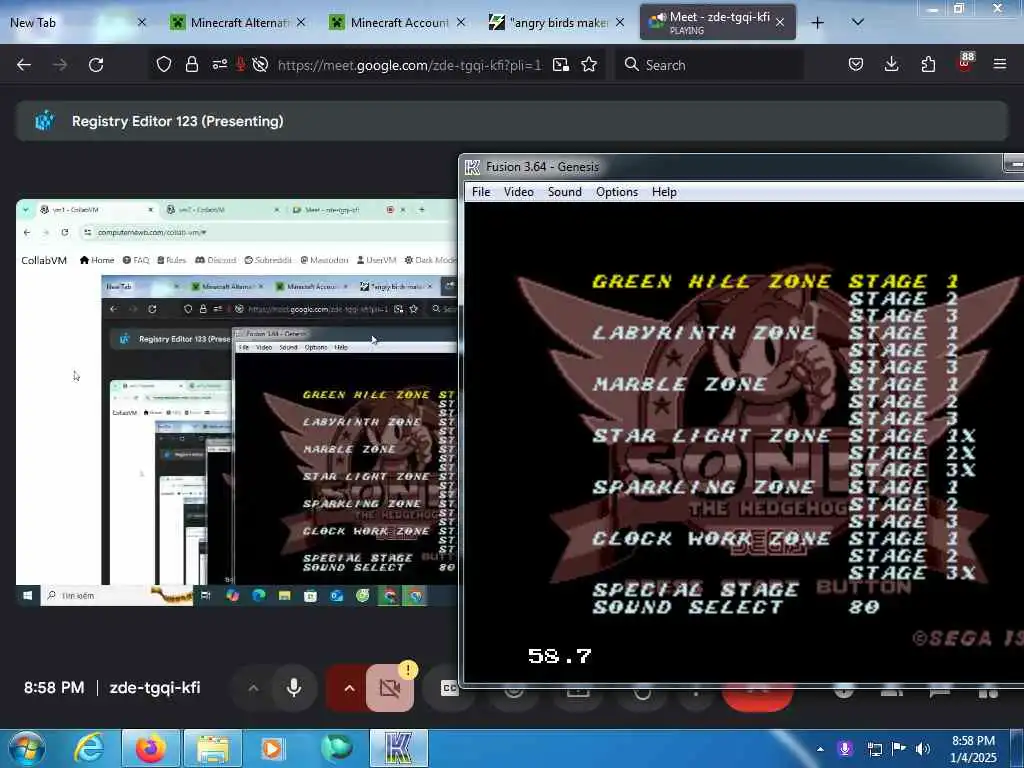Click the uBlock icon showing 88
The height and width of the screenshot is (768, 1024).
click(965, 62)
